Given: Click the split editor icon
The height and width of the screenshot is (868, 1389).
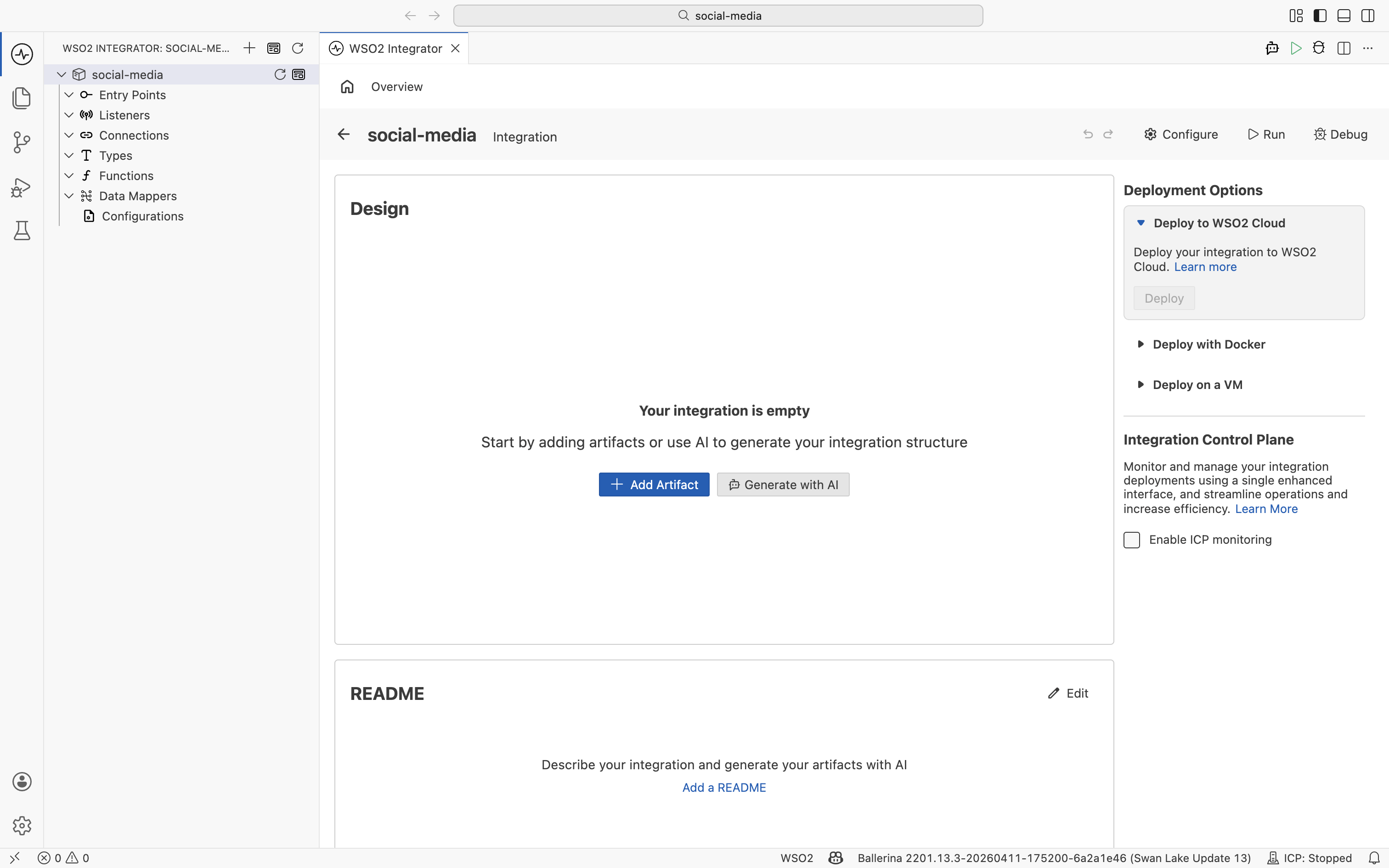Looking at the screenshot, I should click(1344, 48).
